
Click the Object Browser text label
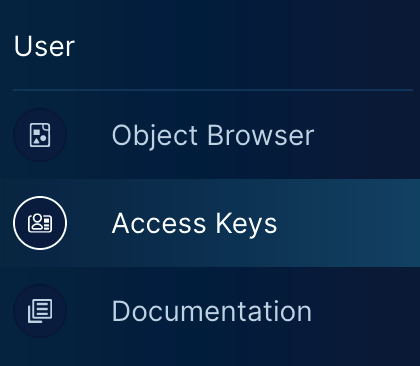coord(213,136)
